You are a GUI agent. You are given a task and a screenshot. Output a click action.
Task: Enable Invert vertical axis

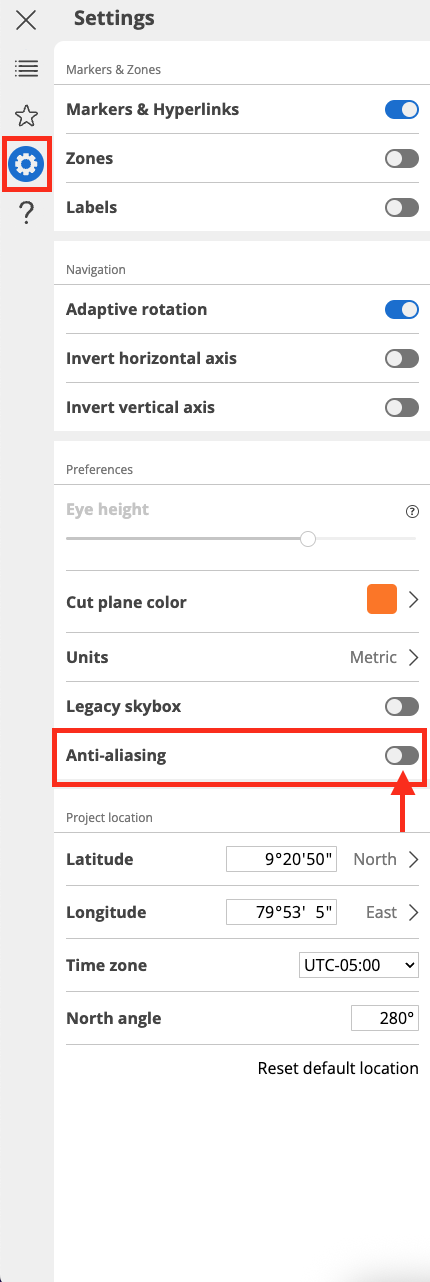coord(402,408)
